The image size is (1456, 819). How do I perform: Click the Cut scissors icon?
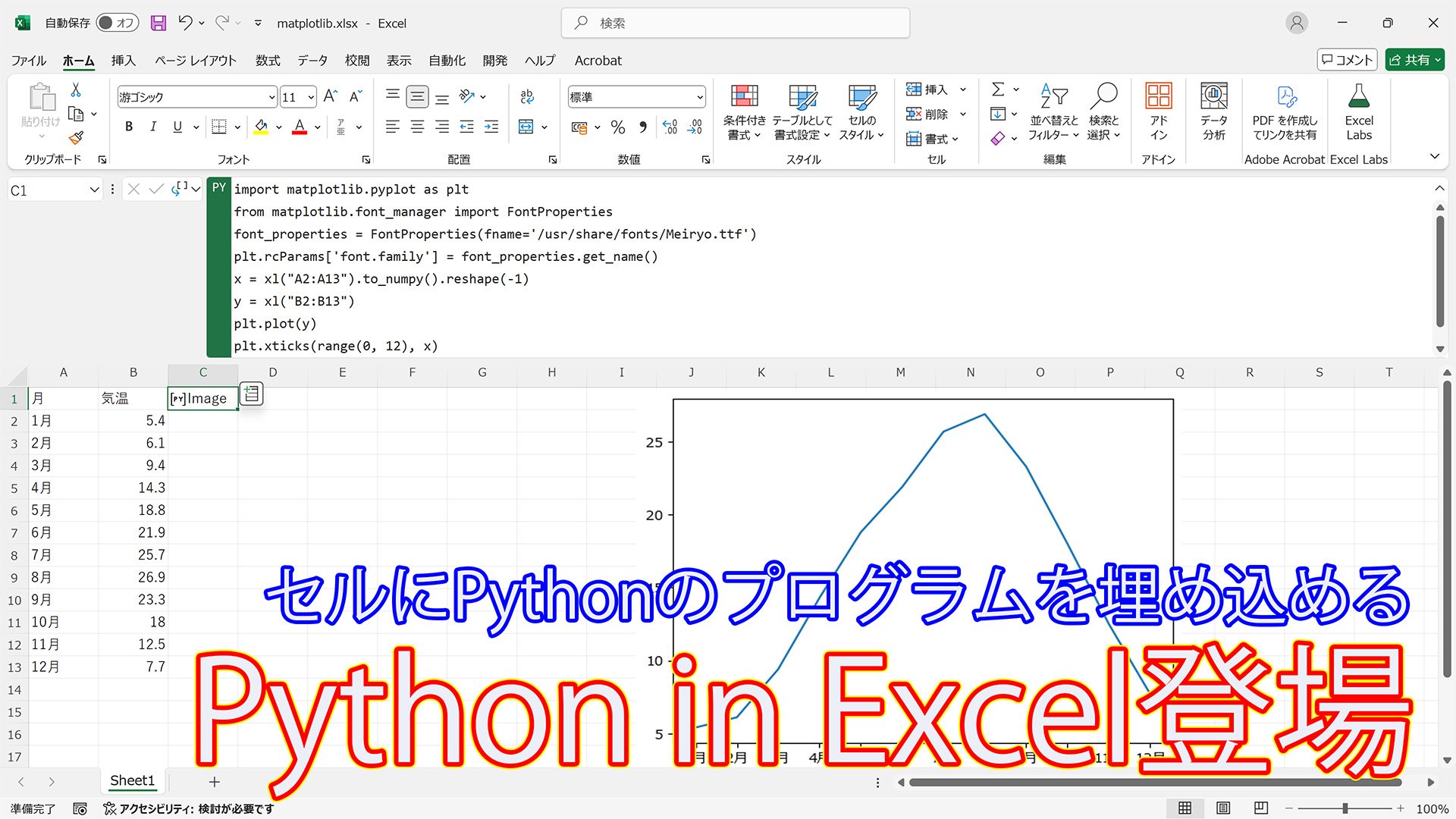(x=76, y=90)
